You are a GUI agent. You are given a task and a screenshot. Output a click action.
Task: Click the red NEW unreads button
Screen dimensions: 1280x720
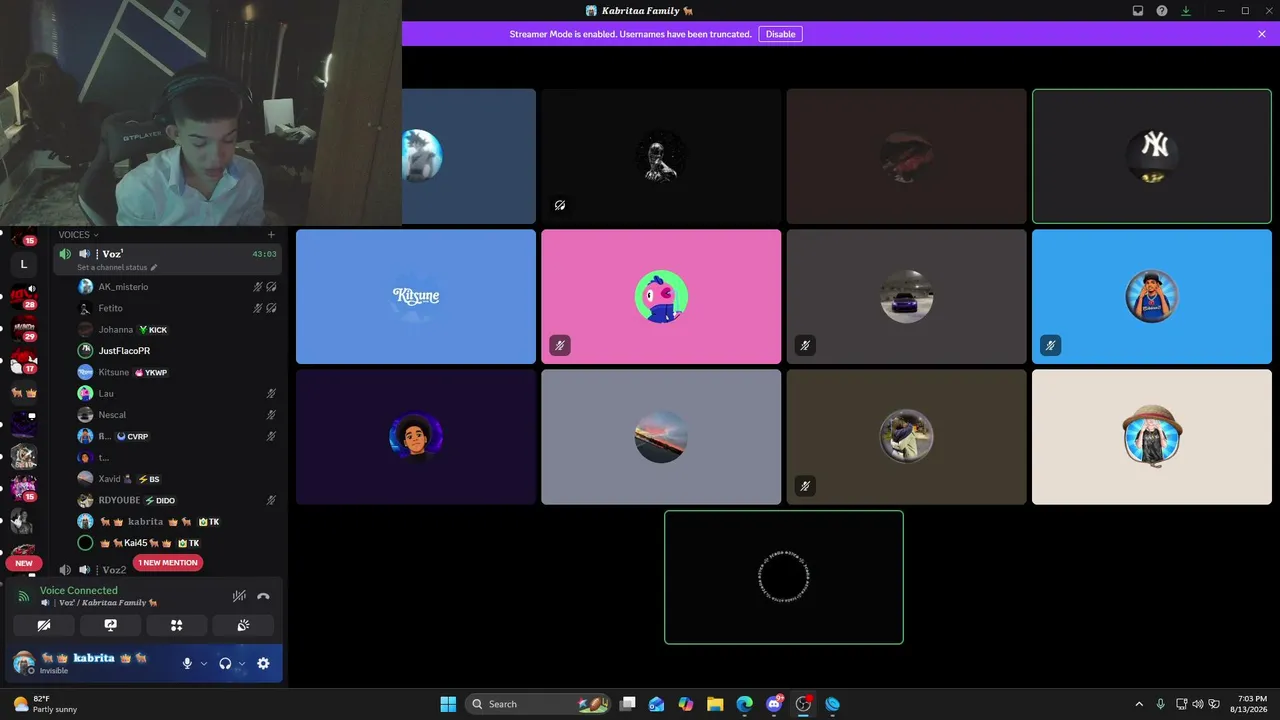(24, 563)
